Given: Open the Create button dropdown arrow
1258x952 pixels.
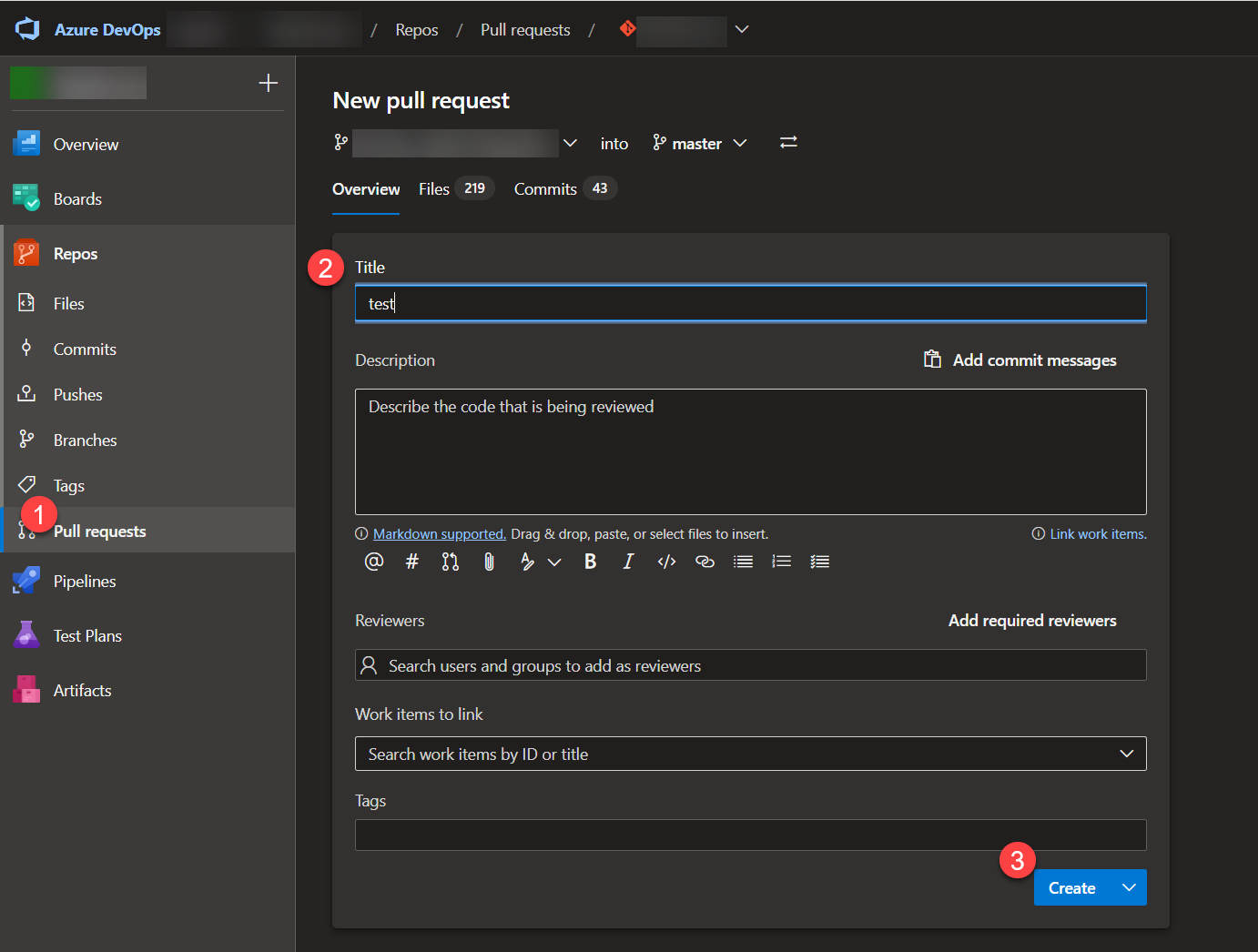Looking at the screenshot, I should pyautogui.click(x=1129, y=887).
